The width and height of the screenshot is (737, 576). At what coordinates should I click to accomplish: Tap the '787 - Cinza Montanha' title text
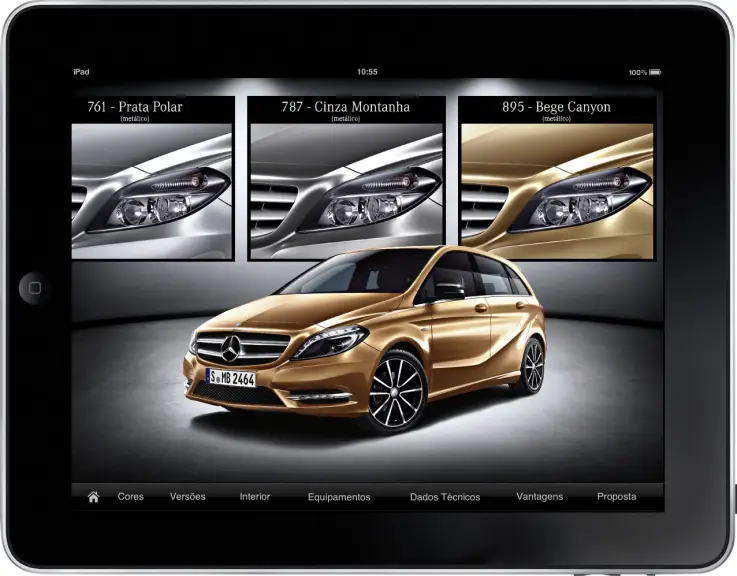[x=346, y=107]
